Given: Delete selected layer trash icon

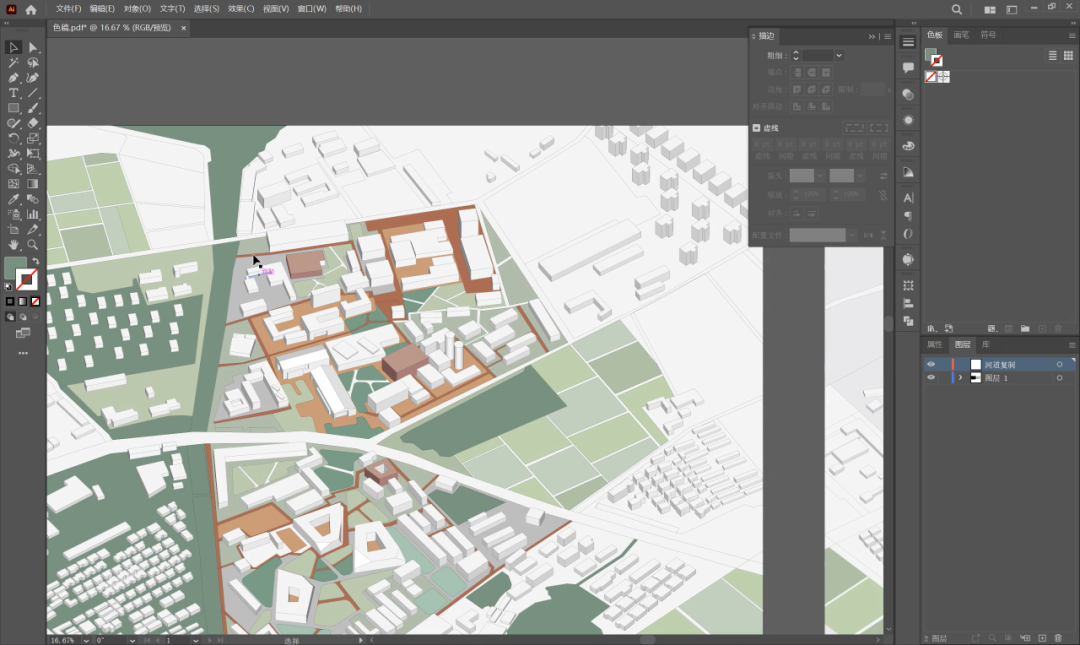Looking at the screenshot, I should click(1058, 638).
